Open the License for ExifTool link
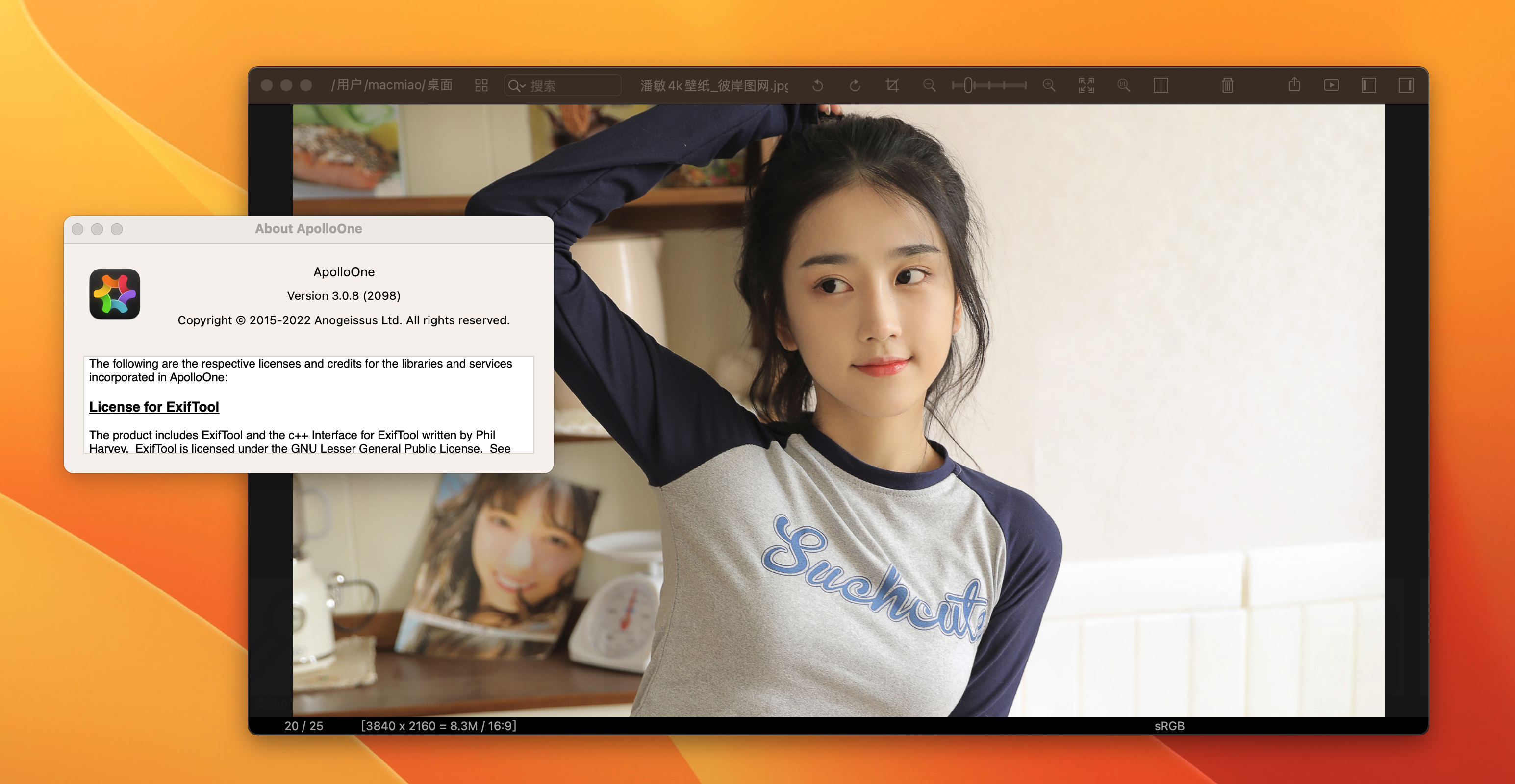 pyautogui.click(x=154, y=407)
